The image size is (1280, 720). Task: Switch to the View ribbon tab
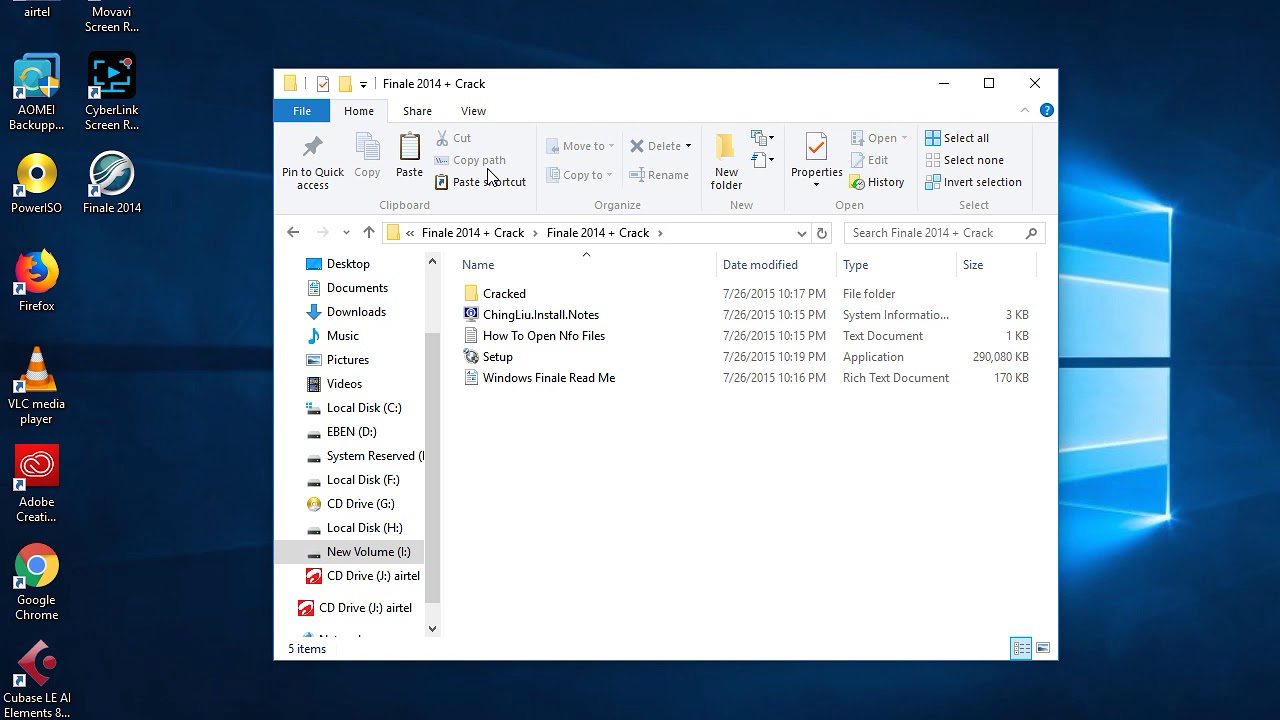pyautogui.click(x=473, y=111)
